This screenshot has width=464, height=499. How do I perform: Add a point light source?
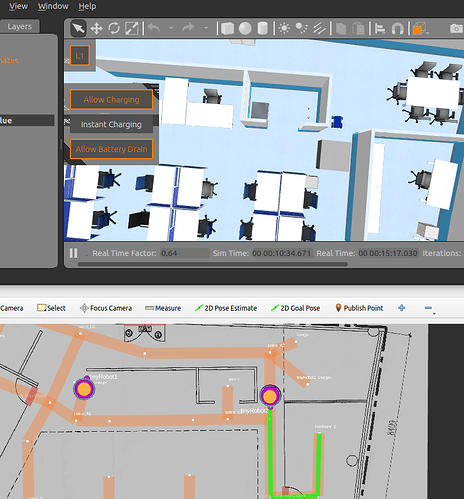[284, 28]
